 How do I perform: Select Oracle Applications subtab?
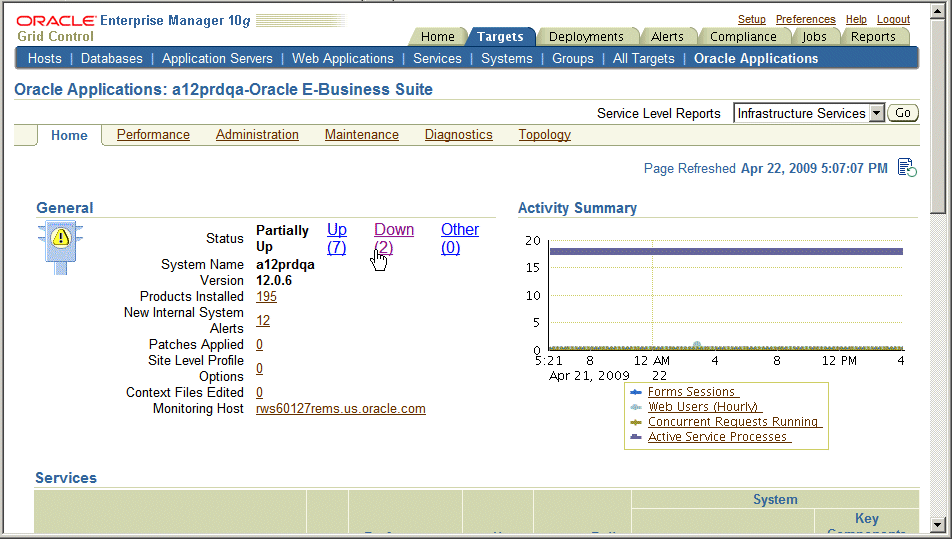pos(756,58)
